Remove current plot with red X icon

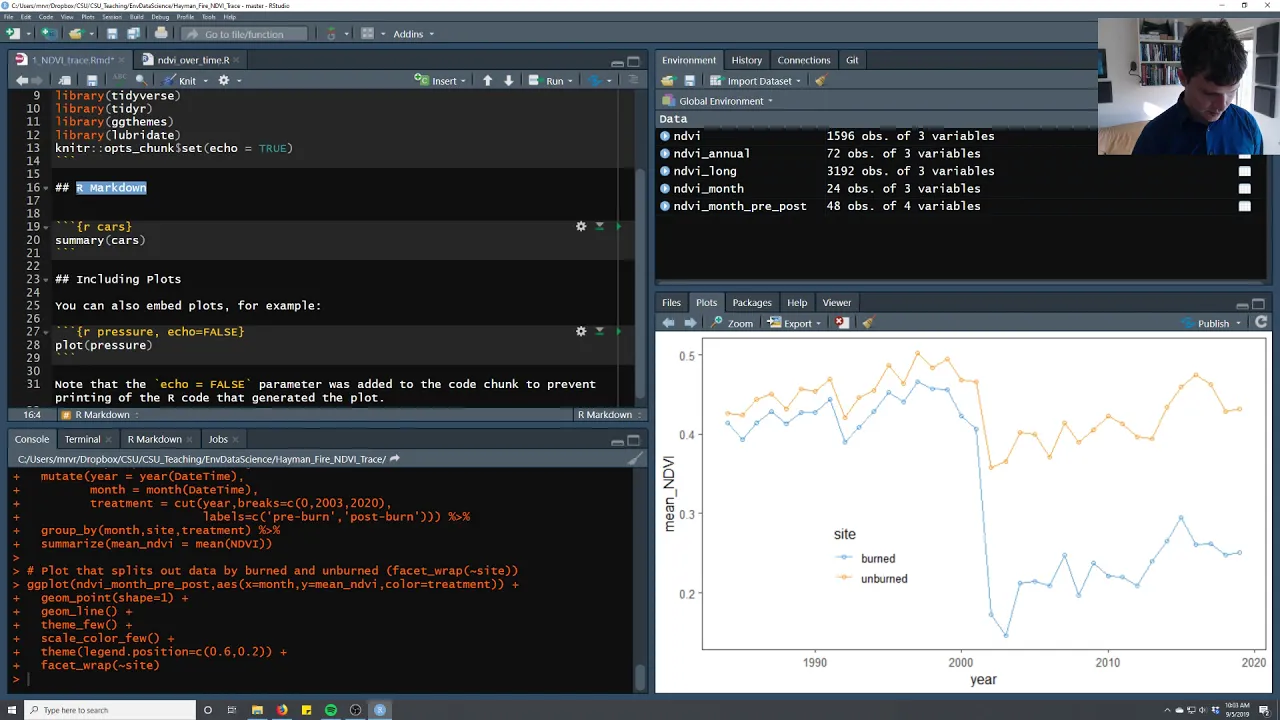coord(842,323)
